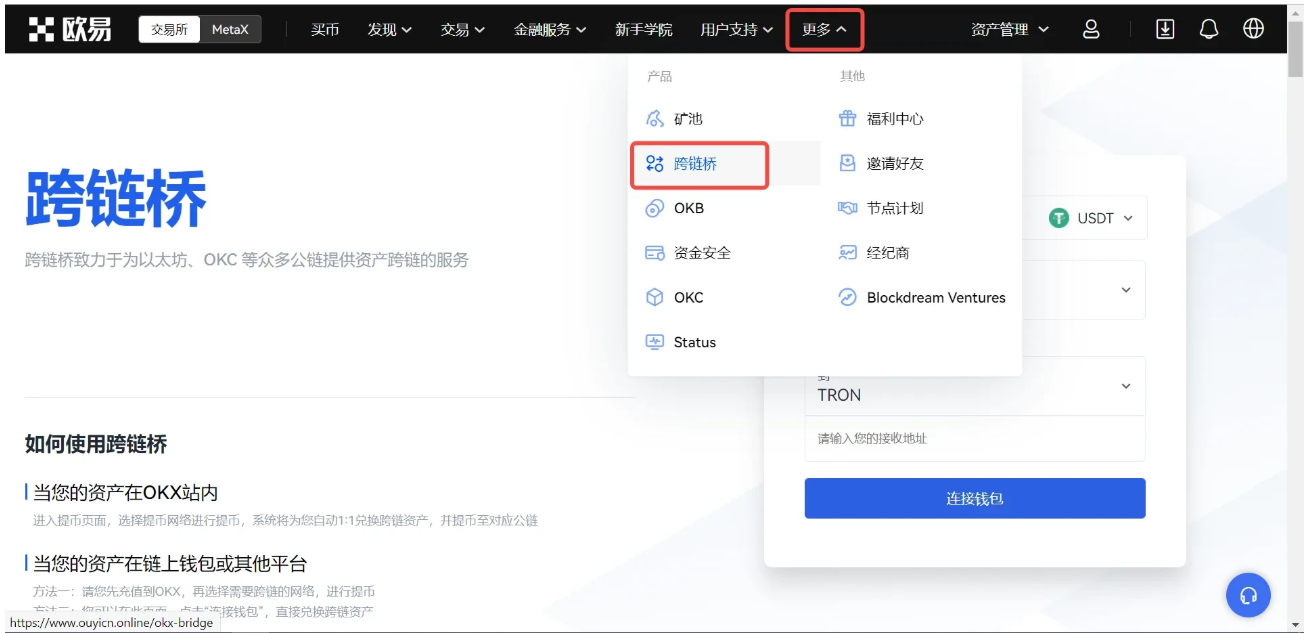
Task: Click the OKC cube icon
Action: (655, 298)
